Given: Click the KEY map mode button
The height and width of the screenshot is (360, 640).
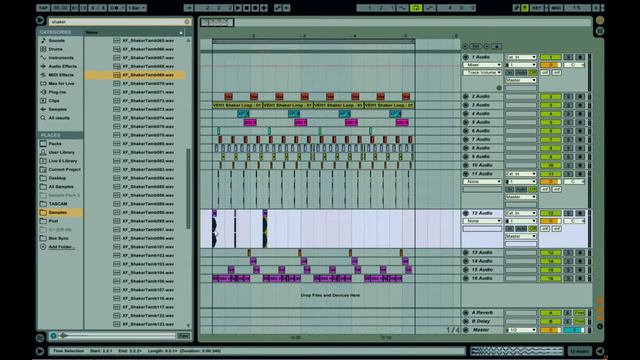Looking at the screenshot, I should [x=537, y=8].
